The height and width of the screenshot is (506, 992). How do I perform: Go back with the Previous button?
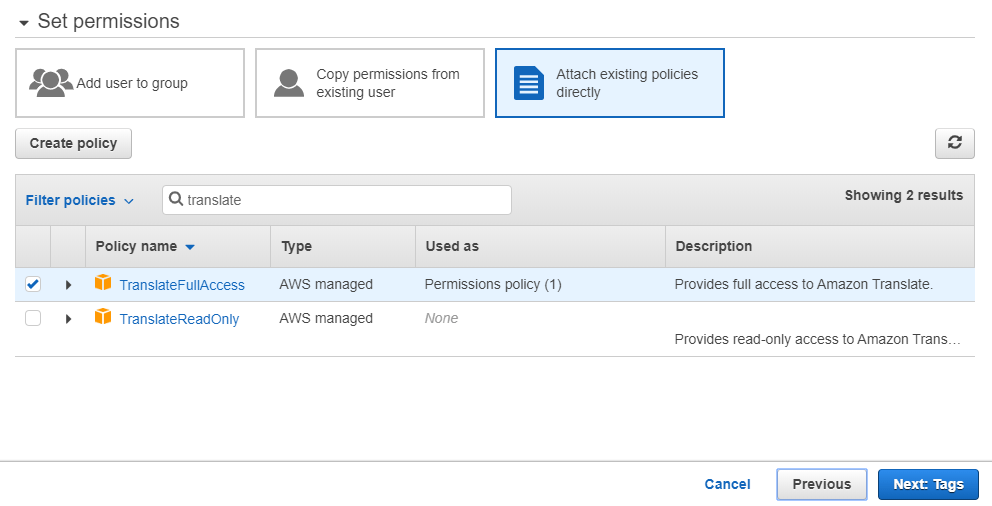[821, 484]
